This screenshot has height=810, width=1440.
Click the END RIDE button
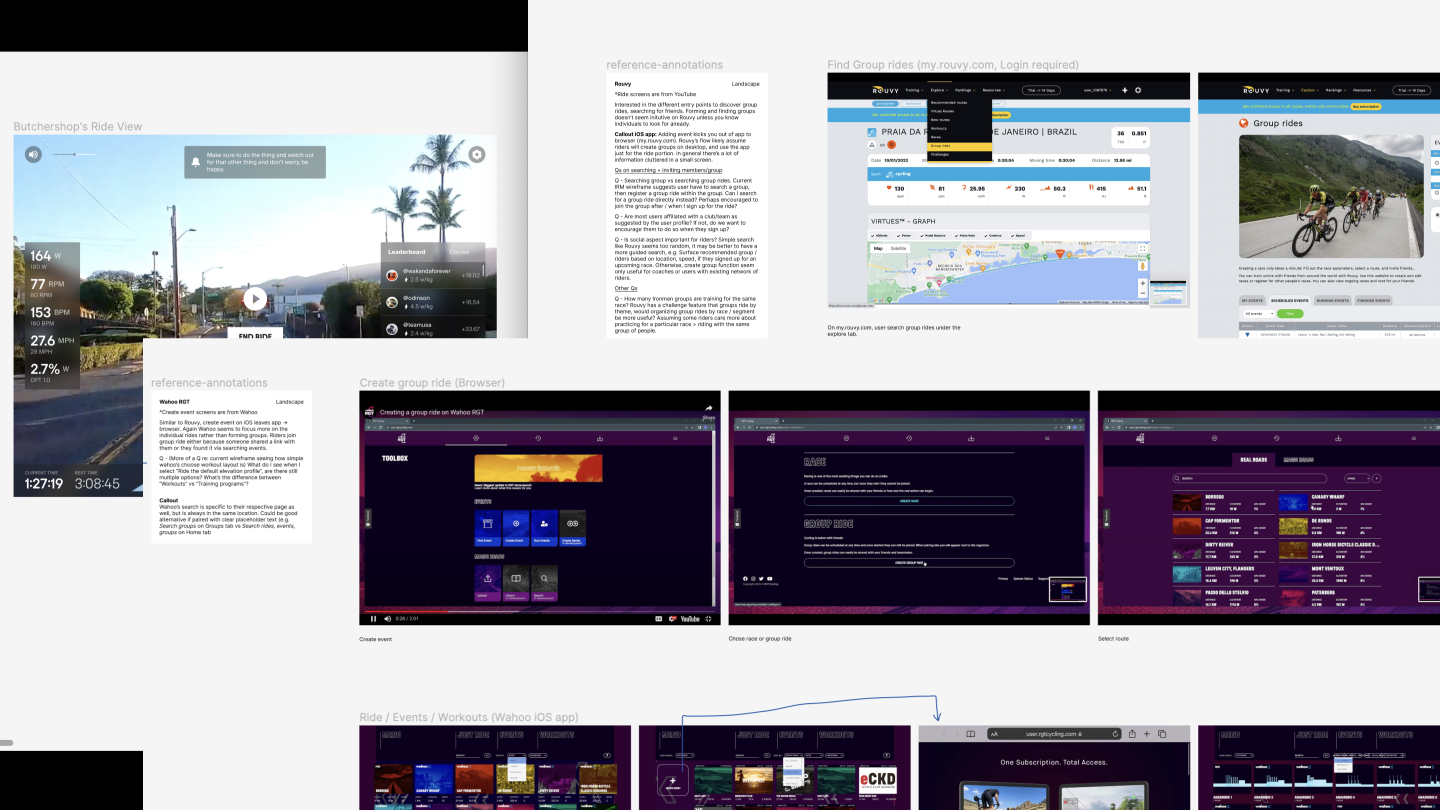[x=256, y=334]
